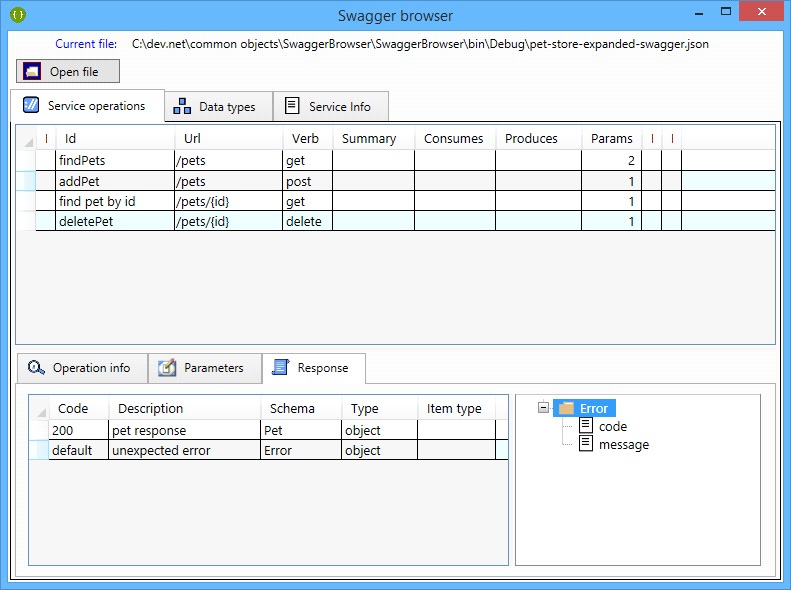
Task: Select the message node in Error tree
Action: [x=624, y=445]
